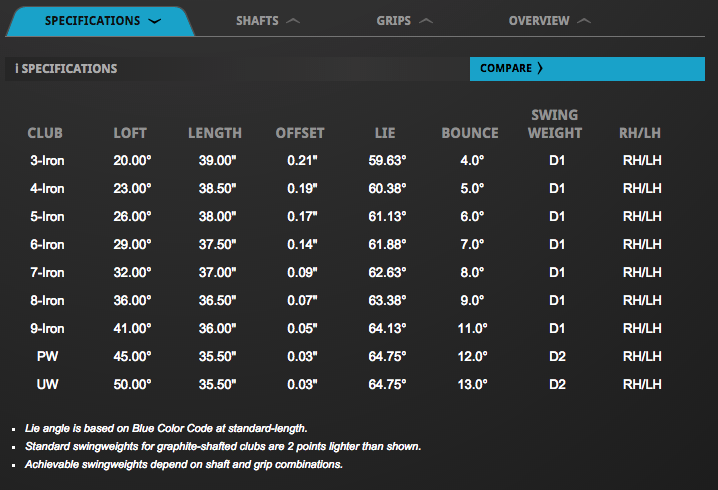718x490 pixels.
Task: Click the 64.13° lie value
Action: pos(387,328)
